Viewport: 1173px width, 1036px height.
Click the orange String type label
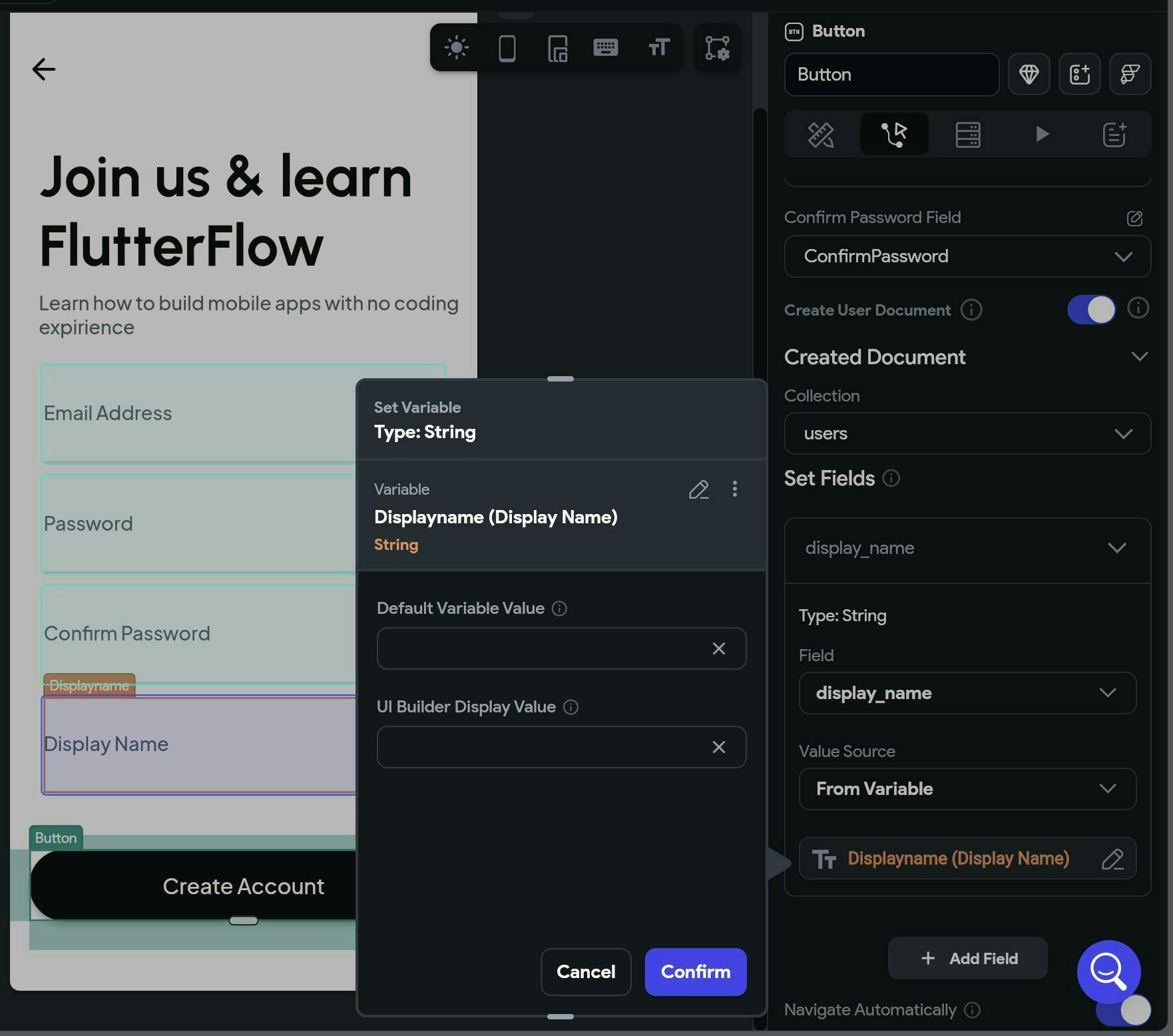pyautogui.click(x=396, y=545)
